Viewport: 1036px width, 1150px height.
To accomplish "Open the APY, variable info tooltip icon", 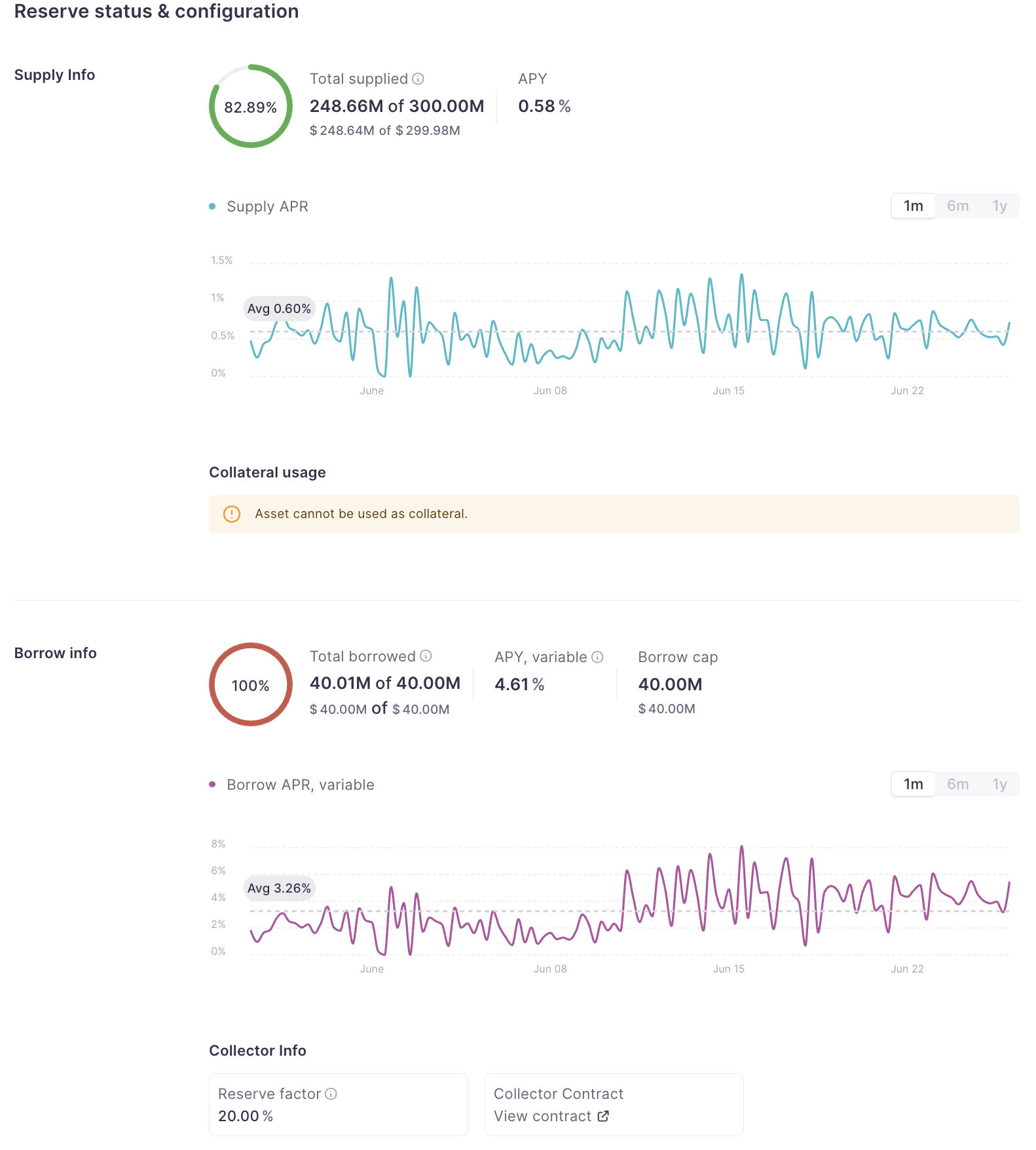I will point(597,657).
